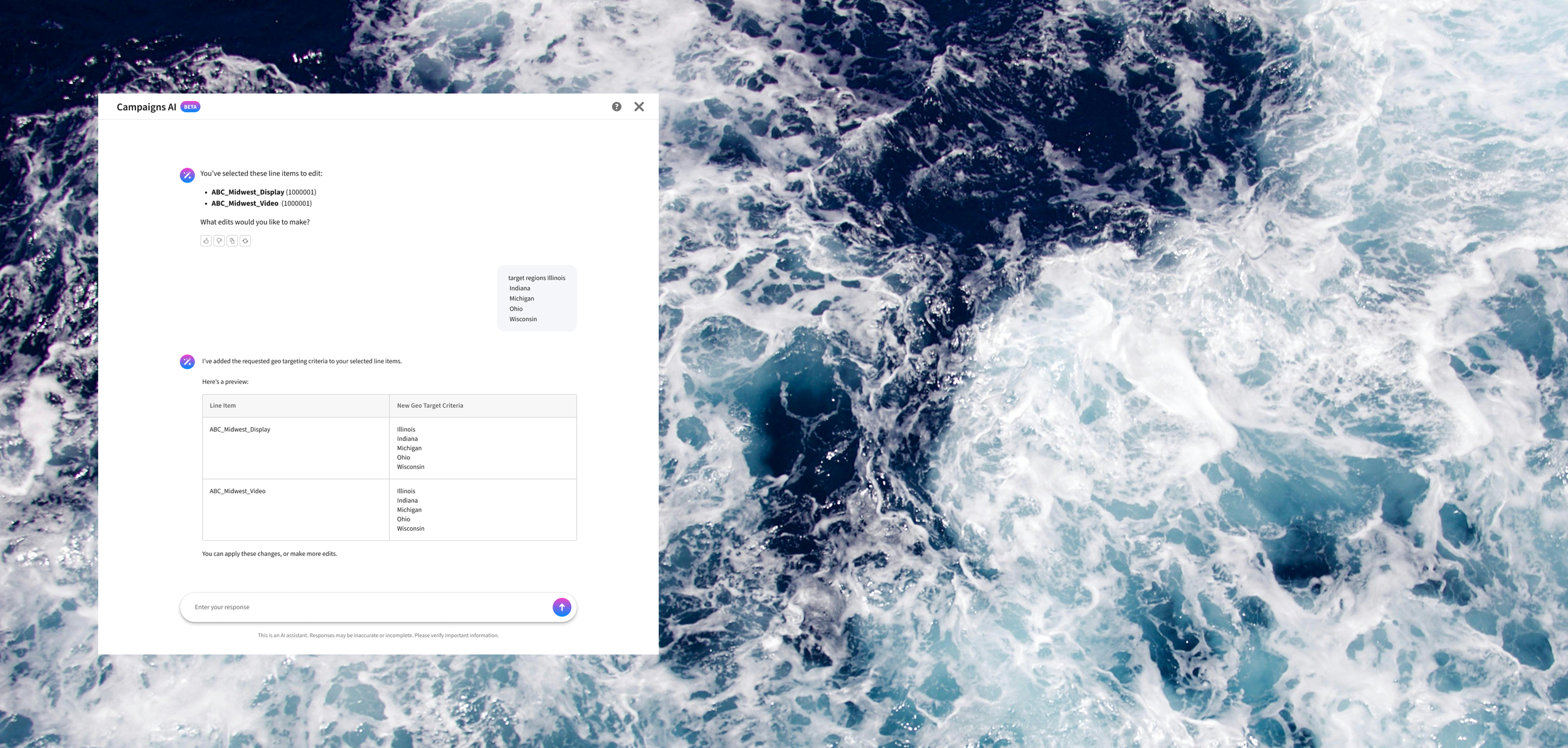Open the help question mark icon
This screenshot has height=748, width=1568.
(x=617, y=107)
